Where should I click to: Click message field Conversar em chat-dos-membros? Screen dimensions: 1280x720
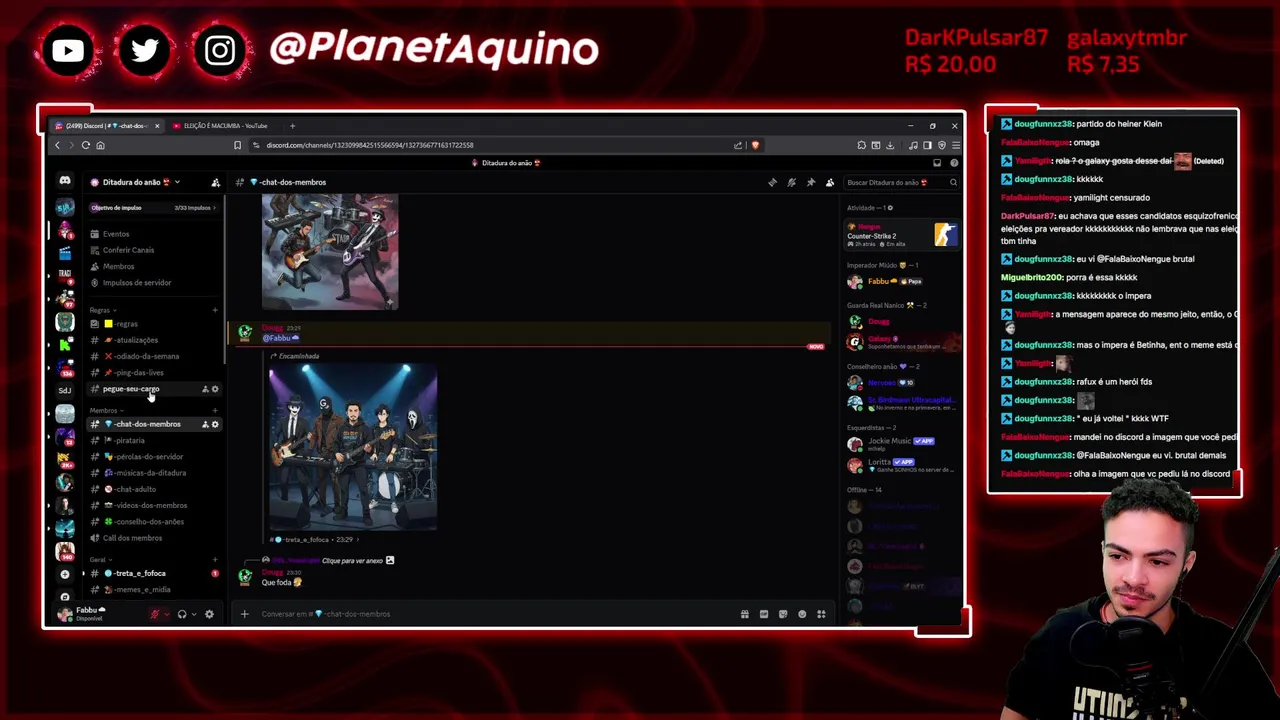(x=495, y=614)
